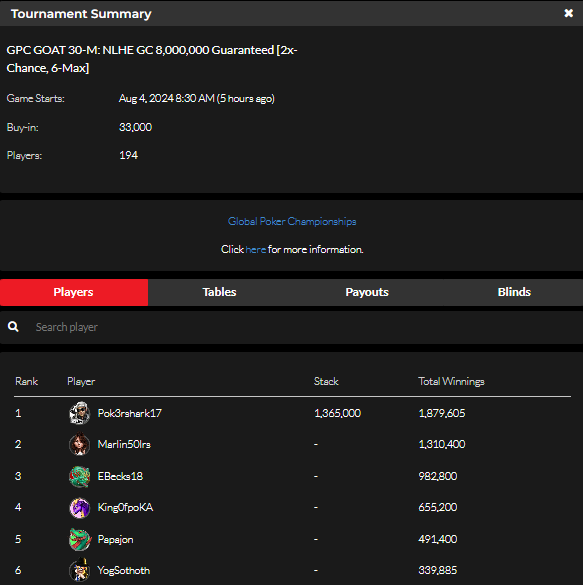Open King0fpoKA's purple avatar
The image size is (583, 585).
pos(79,507)
